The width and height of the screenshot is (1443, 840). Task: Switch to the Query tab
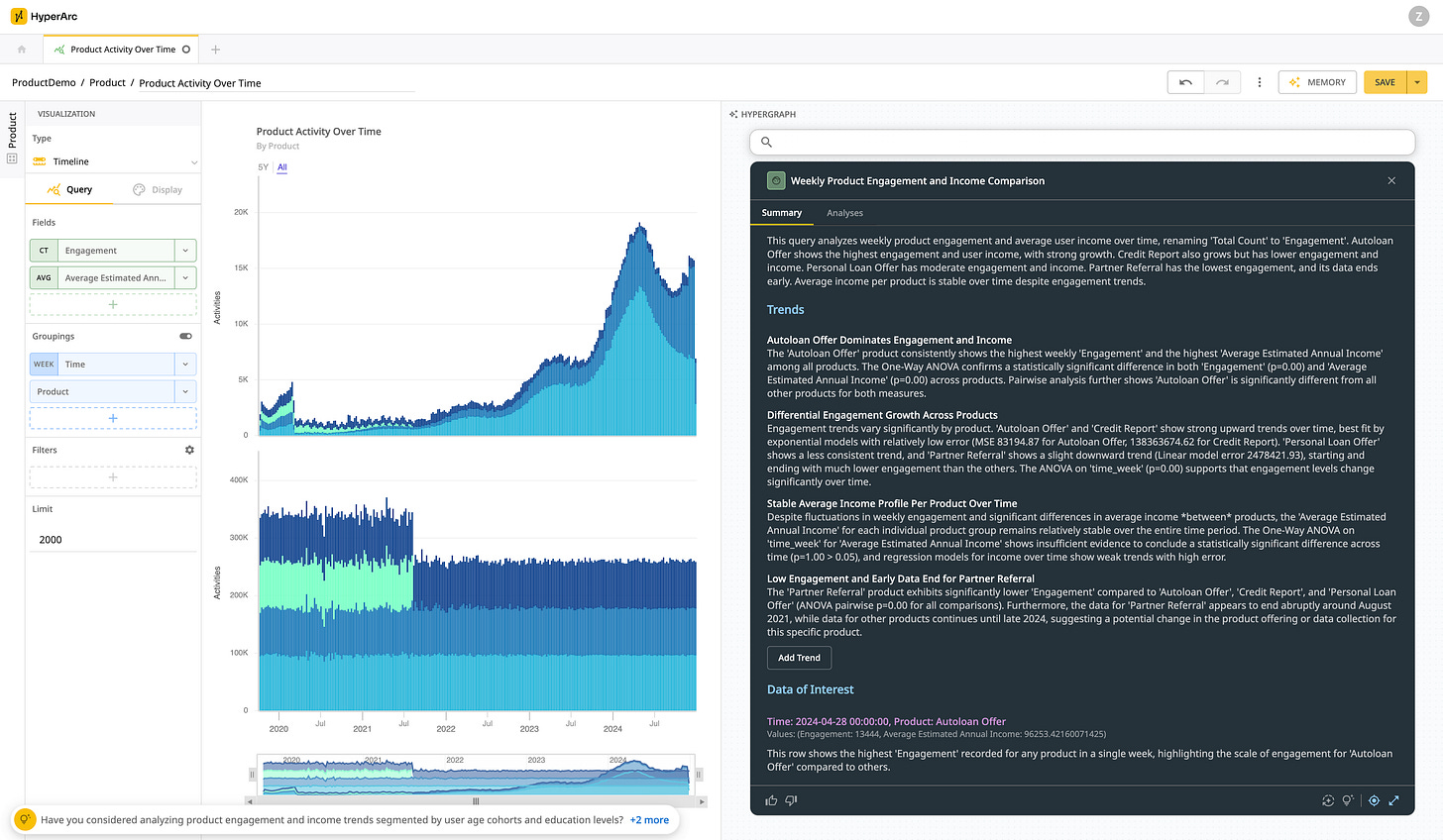coord(69,189)
